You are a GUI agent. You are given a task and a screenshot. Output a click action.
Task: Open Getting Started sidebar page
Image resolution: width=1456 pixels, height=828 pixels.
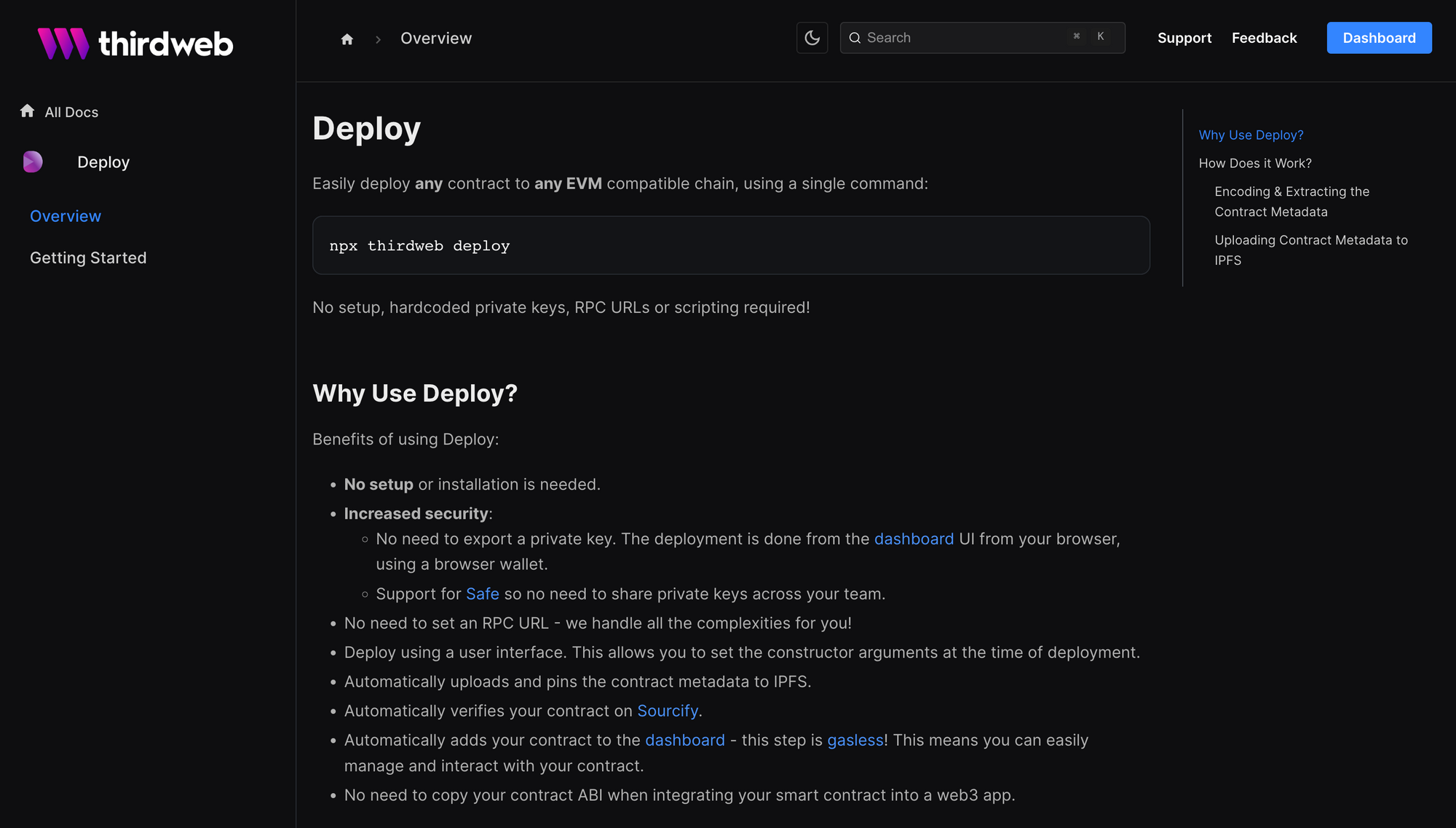pos(88,258)
